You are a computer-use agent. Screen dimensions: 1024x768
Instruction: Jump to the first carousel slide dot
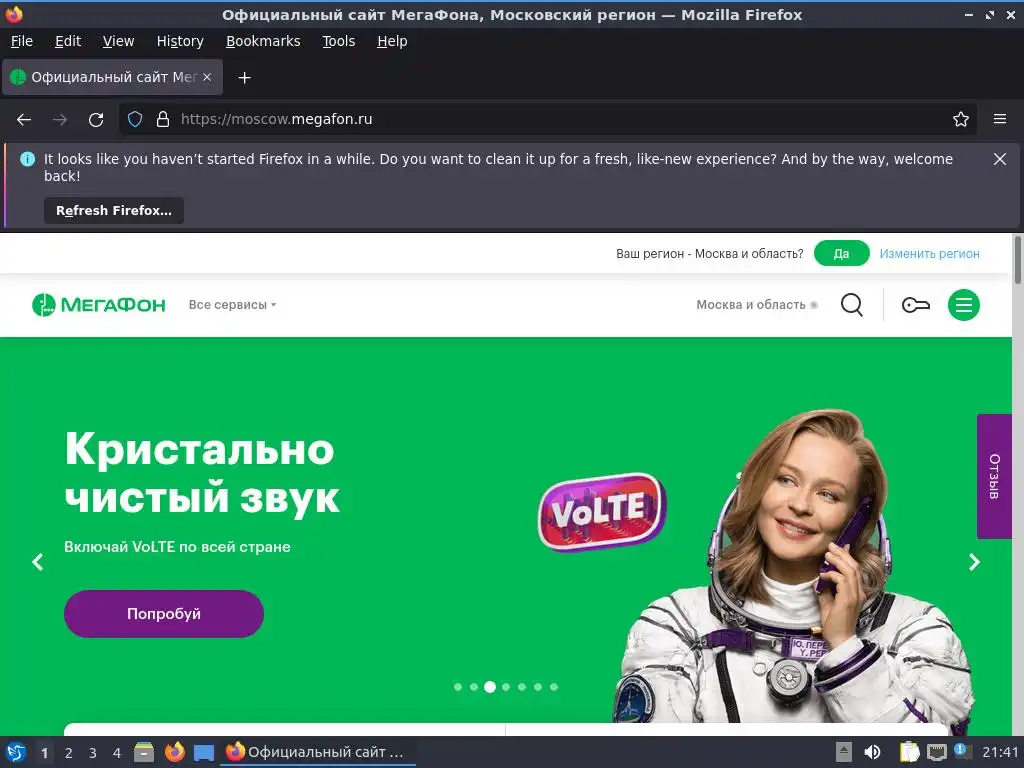pos(458,687)
